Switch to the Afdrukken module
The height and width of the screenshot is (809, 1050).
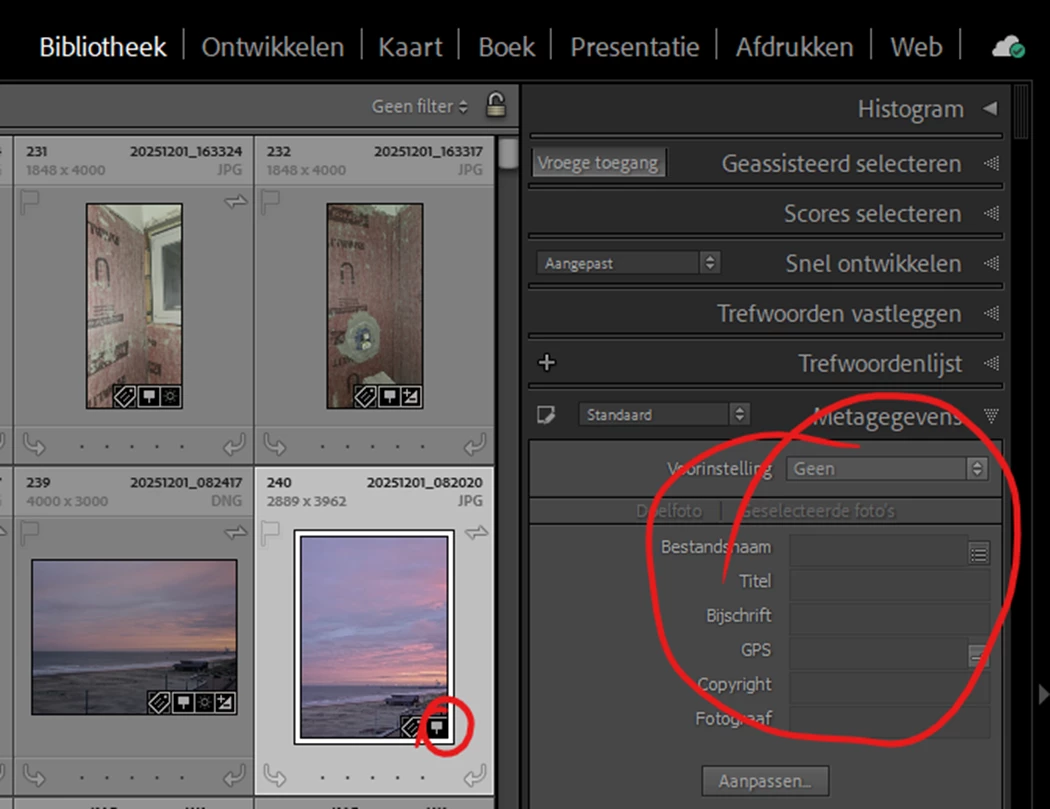794,48
